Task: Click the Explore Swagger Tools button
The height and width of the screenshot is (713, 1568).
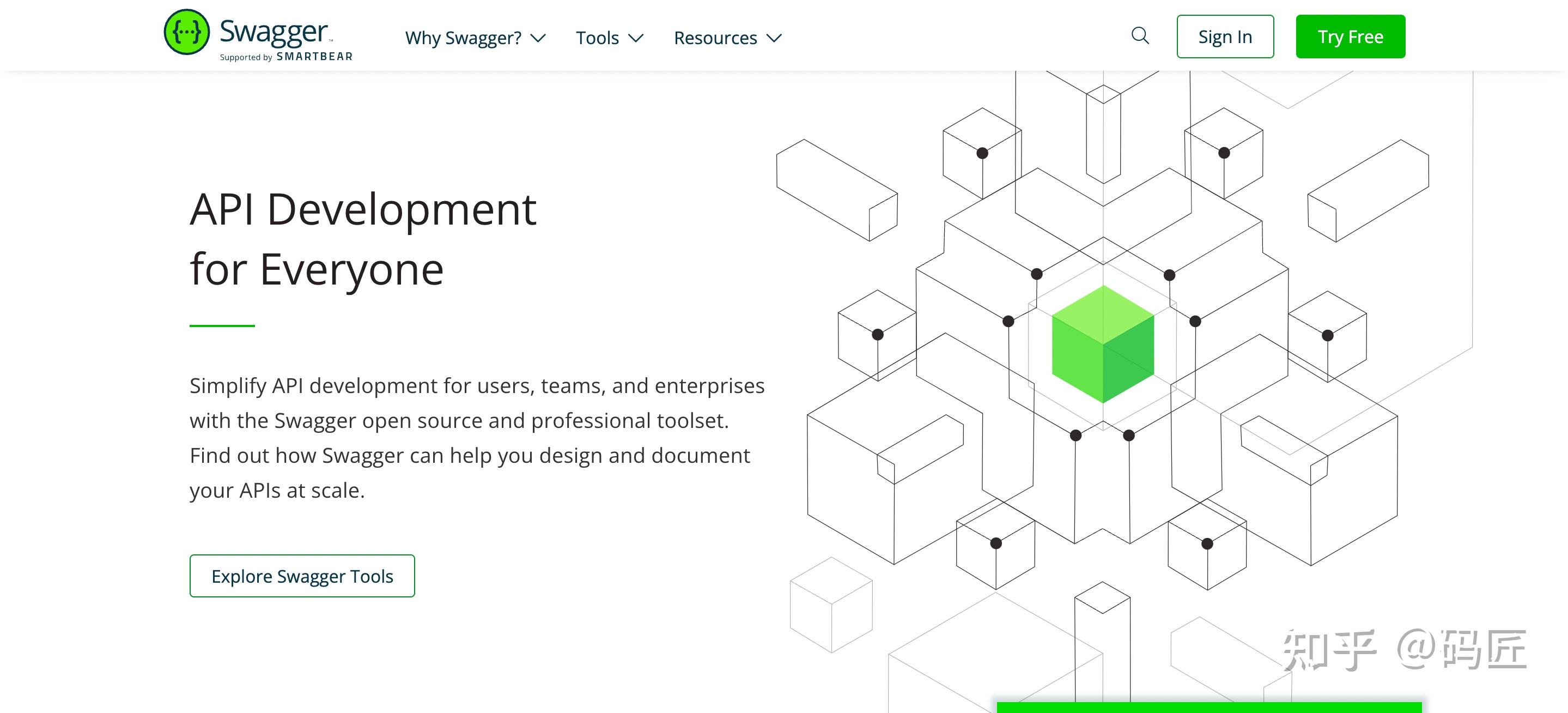Action: coord(302,576)
